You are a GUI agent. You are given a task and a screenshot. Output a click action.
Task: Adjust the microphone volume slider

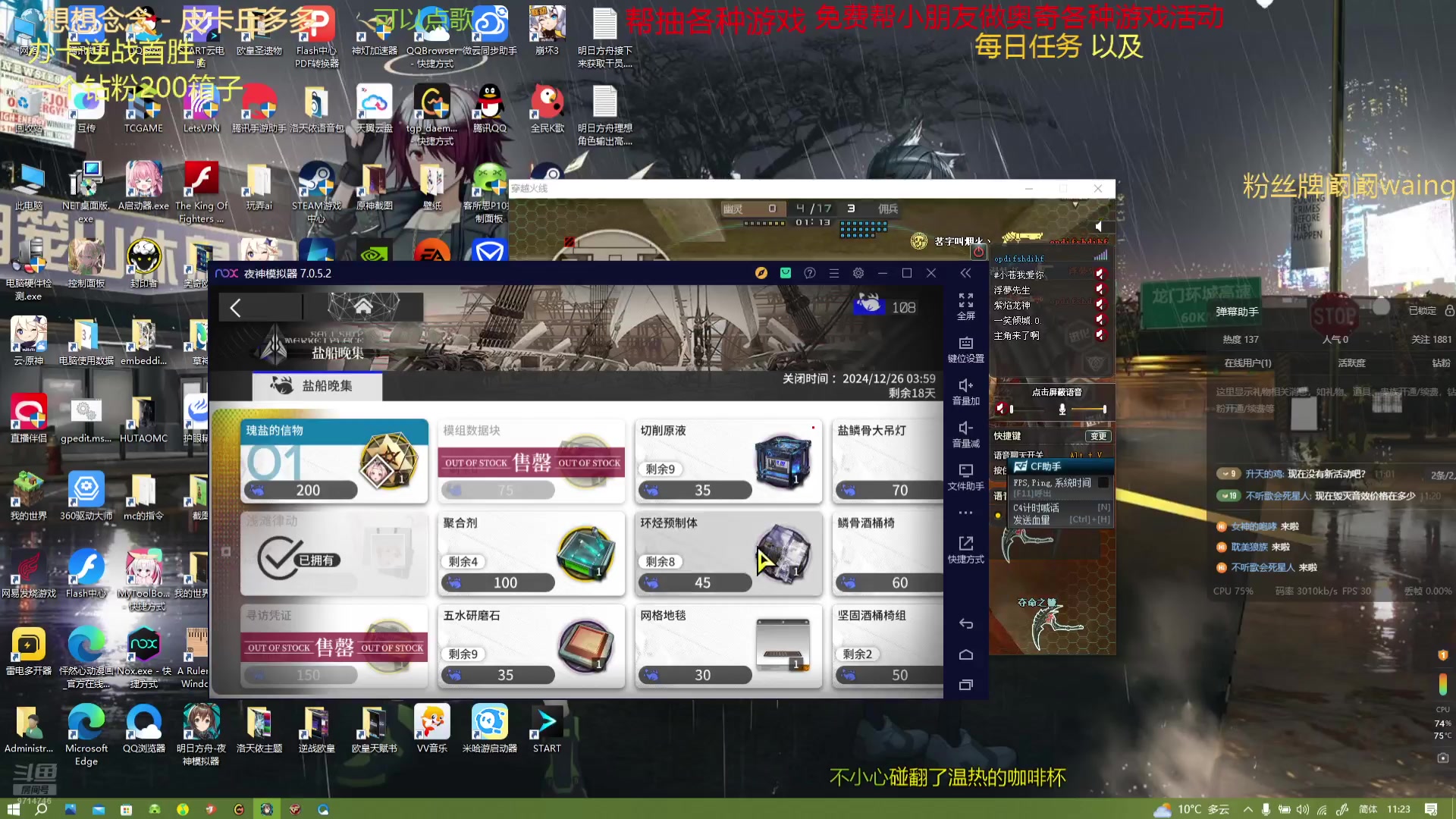coord(1089,409)
